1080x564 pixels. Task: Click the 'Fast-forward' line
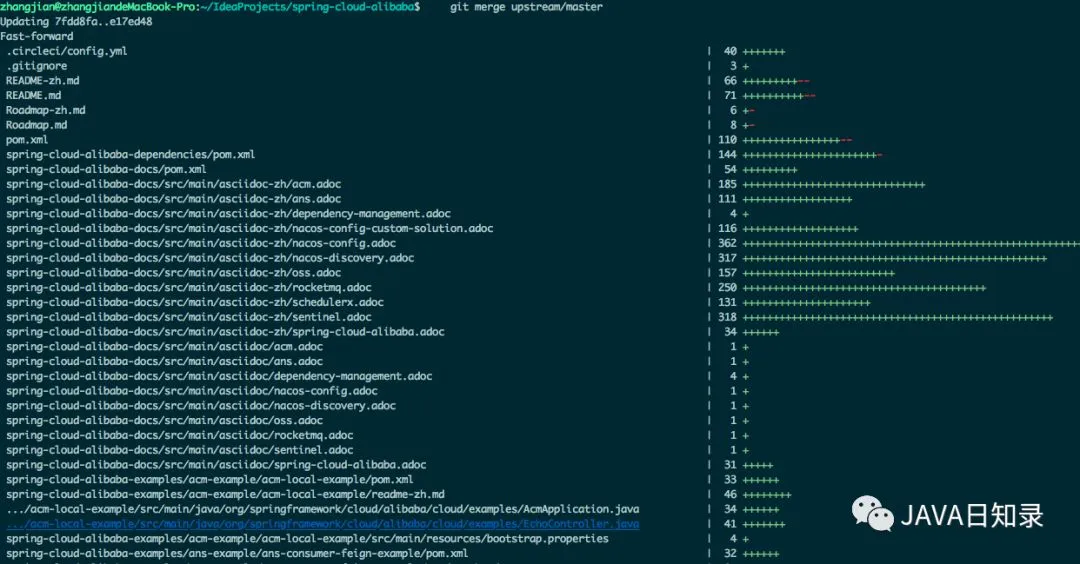[x=37, y=36]
